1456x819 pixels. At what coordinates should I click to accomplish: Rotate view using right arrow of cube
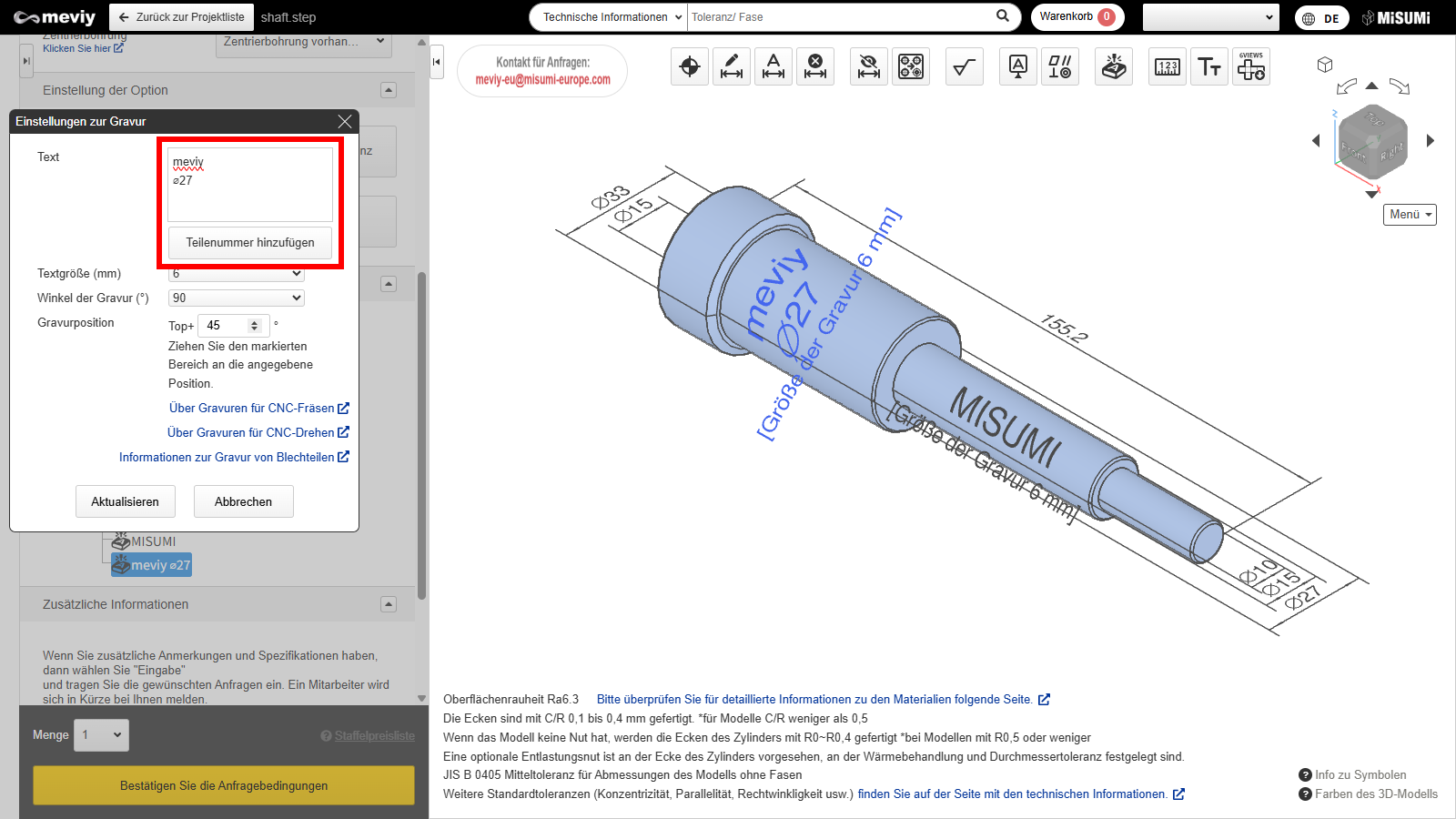1431,140
